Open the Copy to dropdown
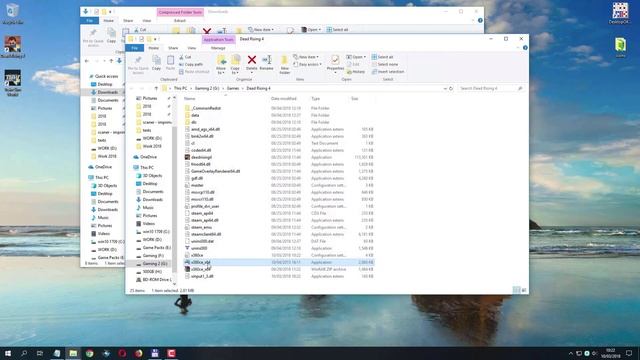640x360 pixels. coord(236,64)
